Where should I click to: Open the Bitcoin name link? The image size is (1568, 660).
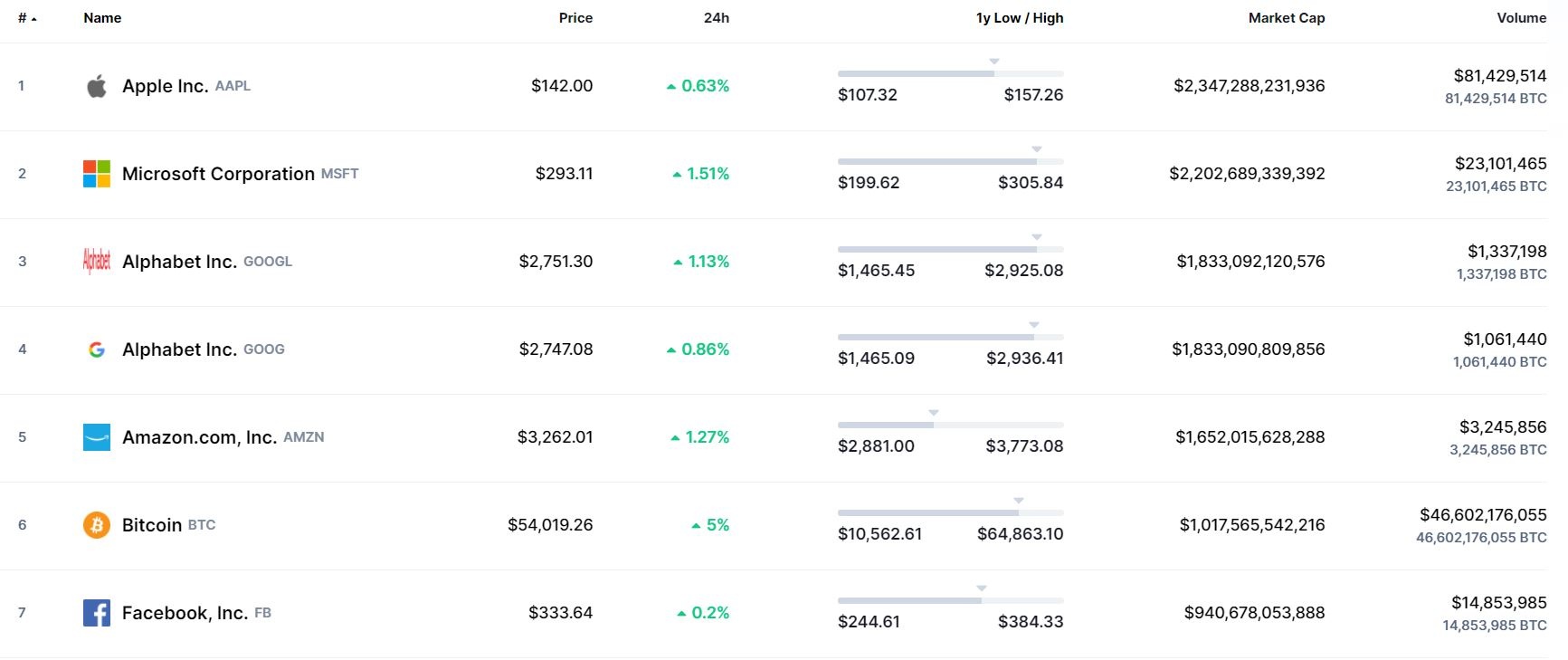coord(152,525)
